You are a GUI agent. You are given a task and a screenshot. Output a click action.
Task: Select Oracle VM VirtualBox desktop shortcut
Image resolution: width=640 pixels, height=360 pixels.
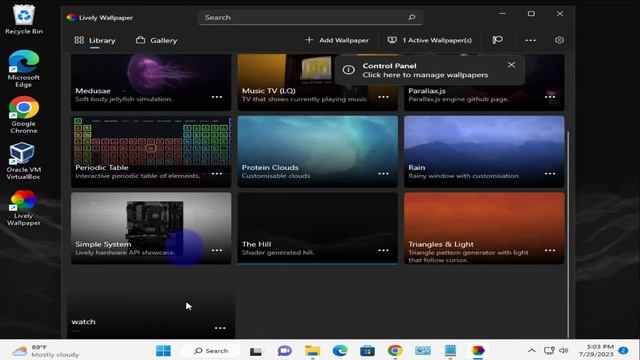(x=23, y=161)
